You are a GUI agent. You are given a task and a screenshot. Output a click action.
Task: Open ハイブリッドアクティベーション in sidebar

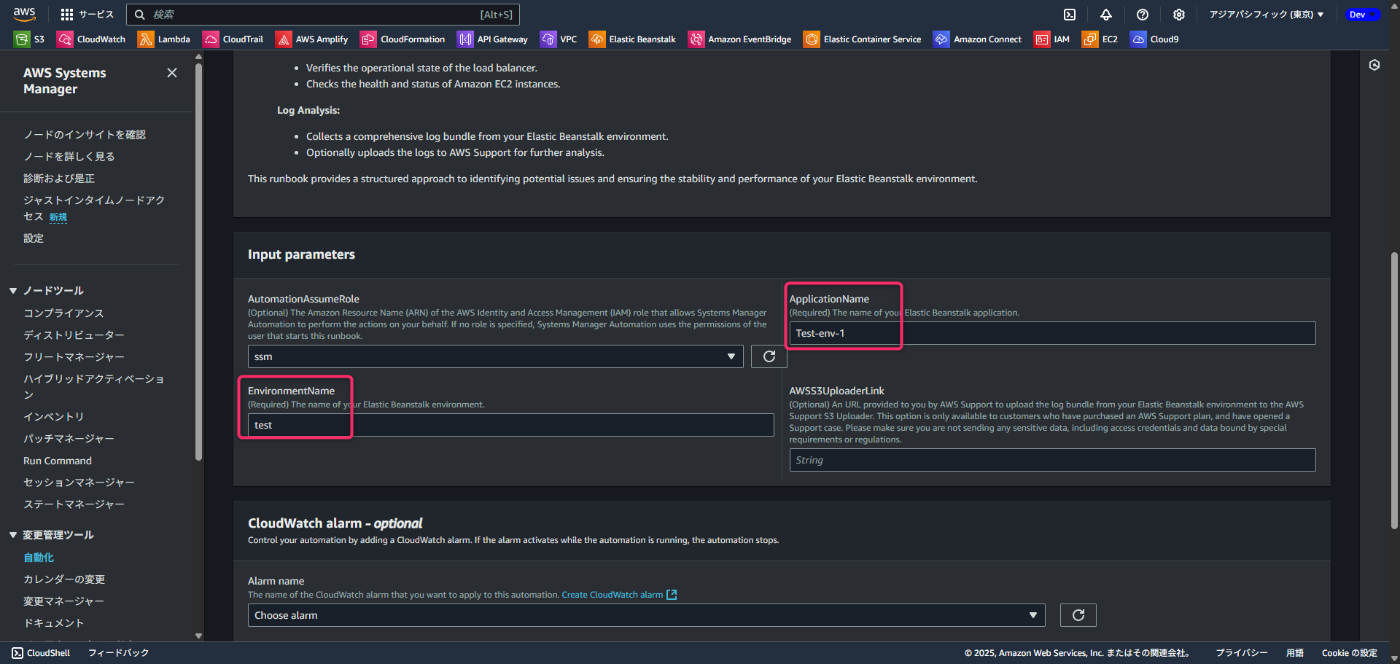click(x=94, y=387)
